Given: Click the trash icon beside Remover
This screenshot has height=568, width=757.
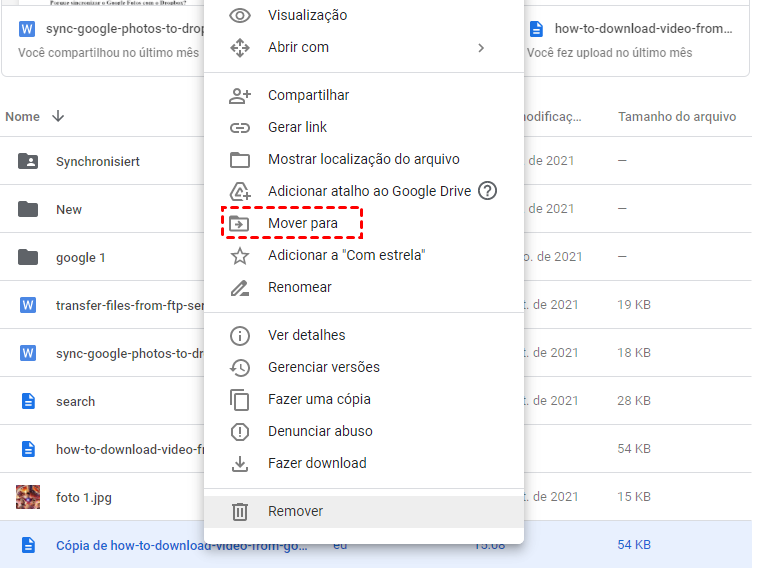Looking at the screenshot, I should pos(240,511).
